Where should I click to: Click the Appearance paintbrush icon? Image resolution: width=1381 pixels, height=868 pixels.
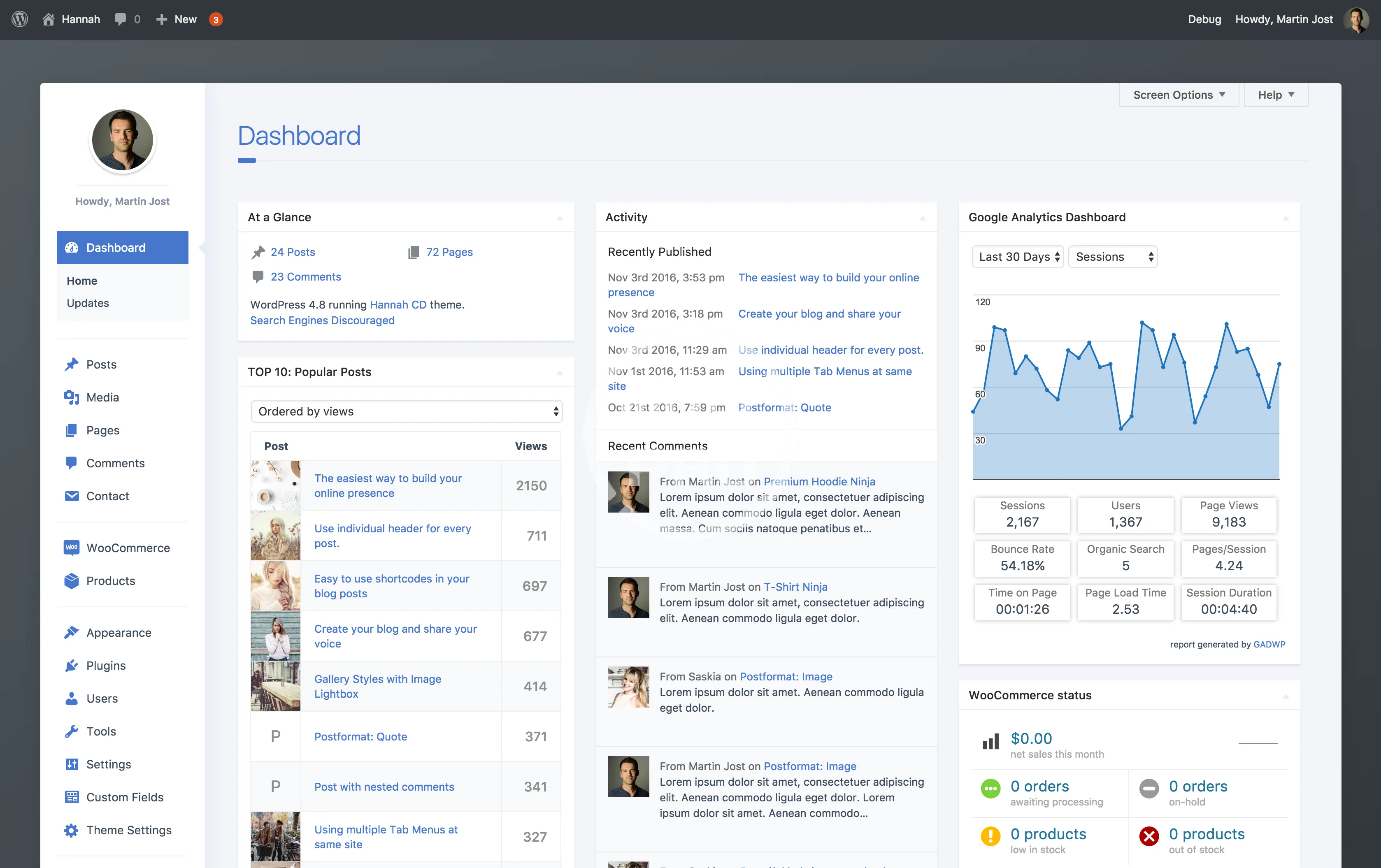[71, 632]
